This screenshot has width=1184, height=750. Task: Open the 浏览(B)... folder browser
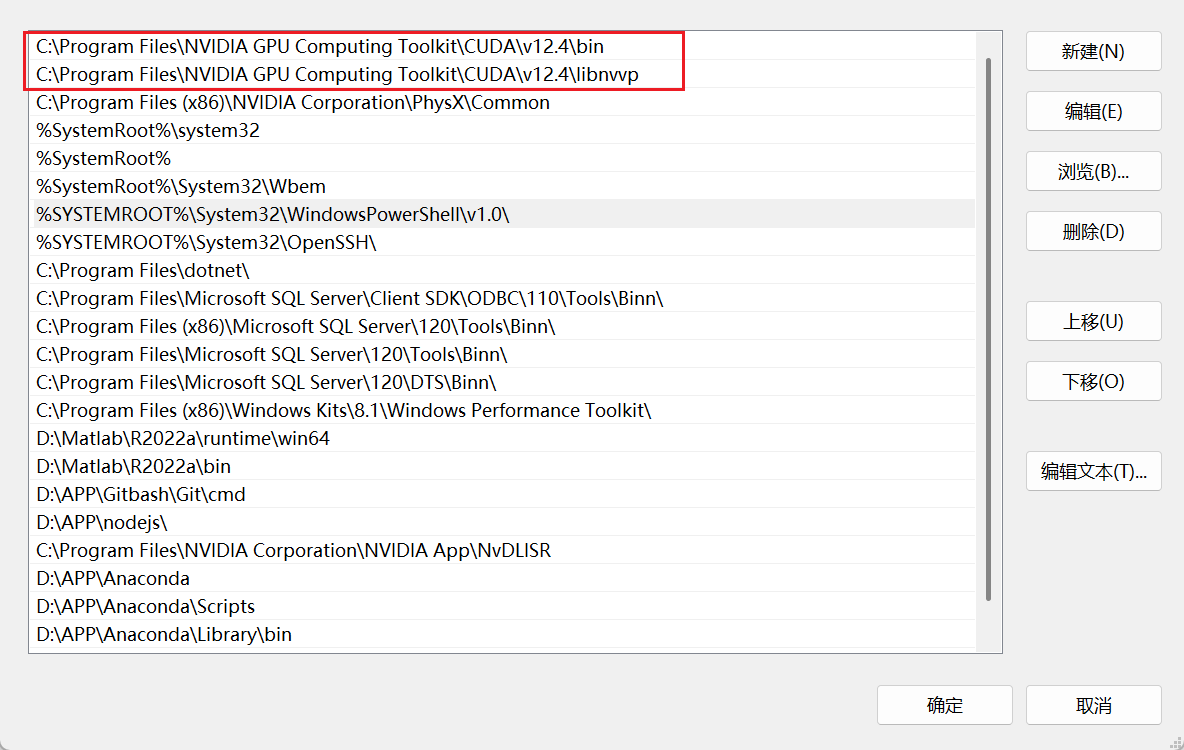pos(1093,172)
